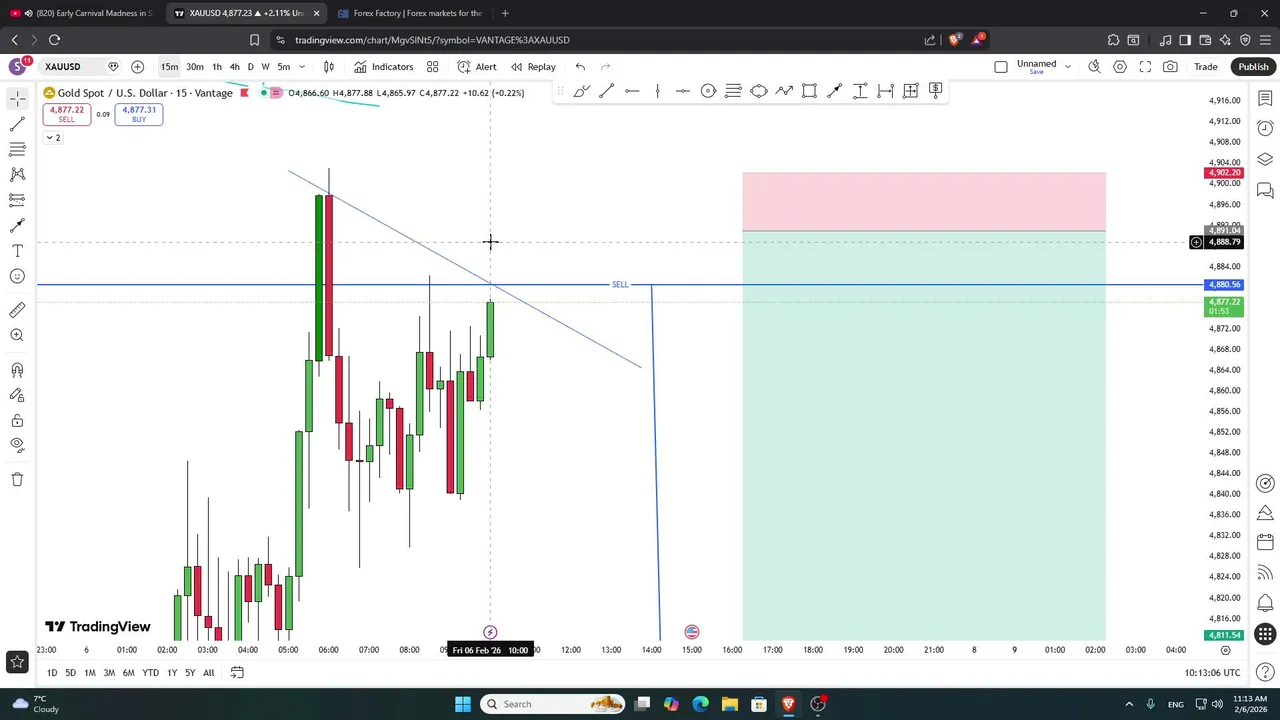Open the forecasting and measurement tools
The width and height of the screenshot is (1280, 720).
point(17,199)
